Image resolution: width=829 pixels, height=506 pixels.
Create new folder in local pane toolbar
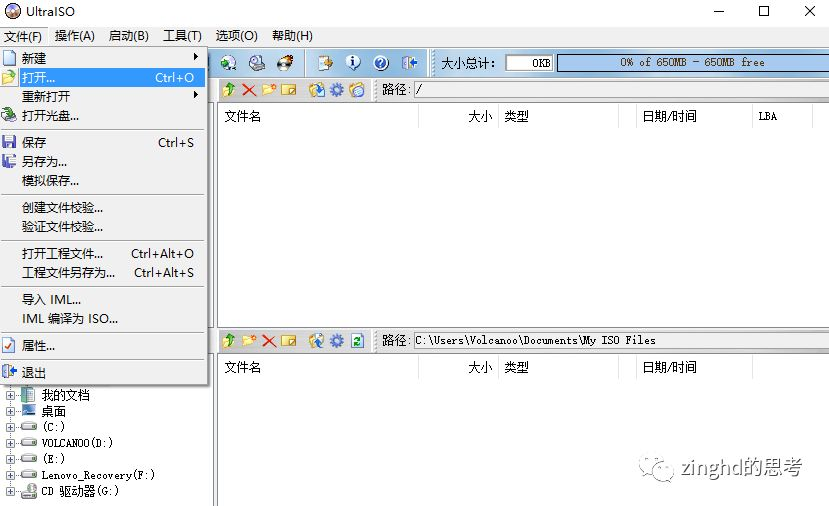[249, 341]
